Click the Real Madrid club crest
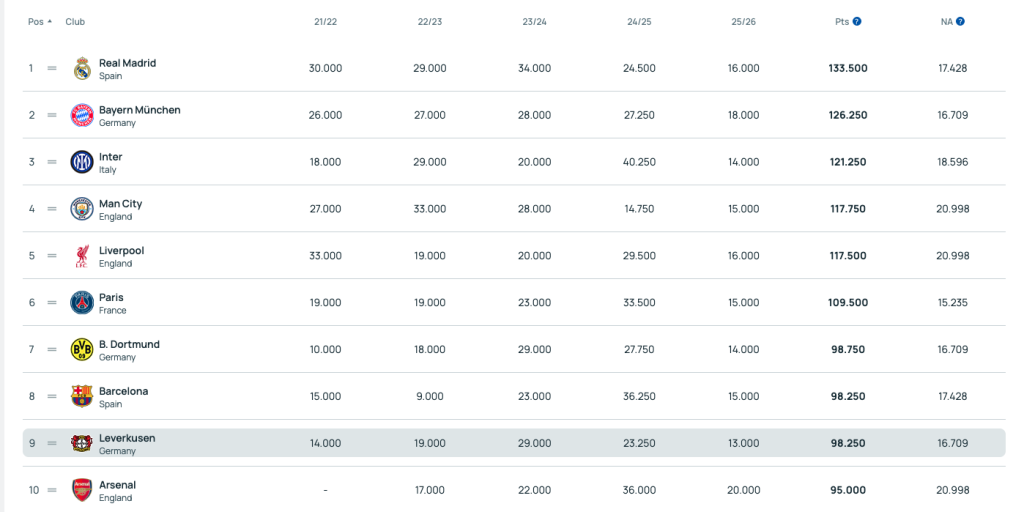Viewport: 1024px width, 512px height. [x=82, y=69]
